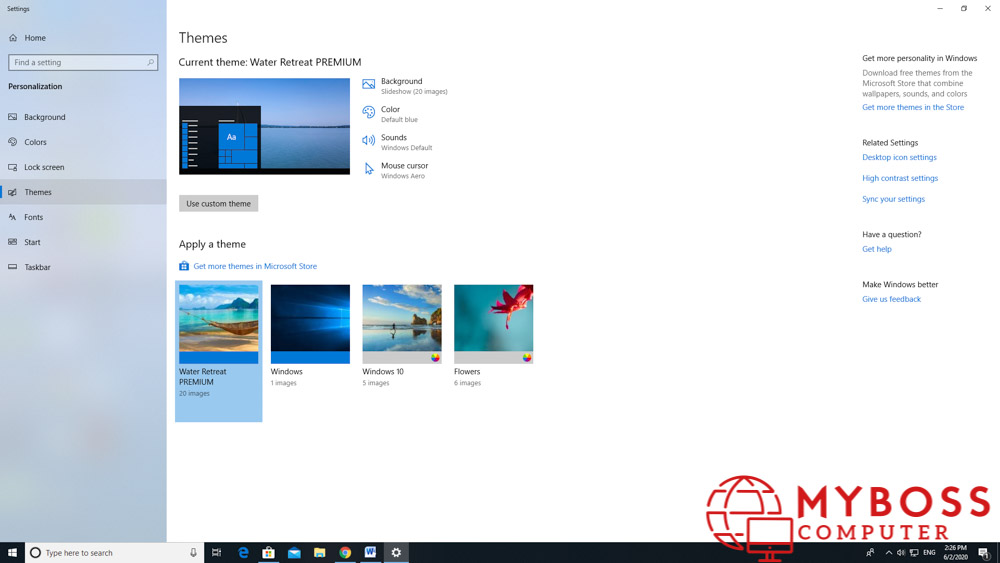
Task: Open the Sounds speaker setting icon
Action: pos(369,140)
